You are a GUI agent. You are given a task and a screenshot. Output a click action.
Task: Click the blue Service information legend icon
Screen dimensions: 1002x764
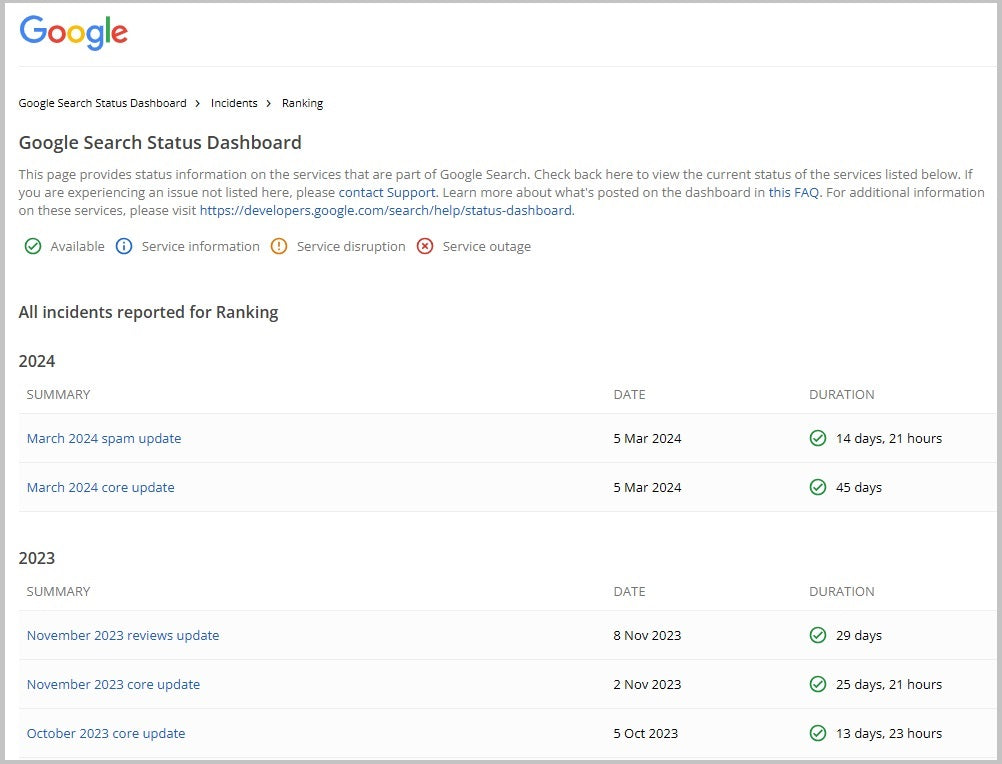[x=124, y=247]
